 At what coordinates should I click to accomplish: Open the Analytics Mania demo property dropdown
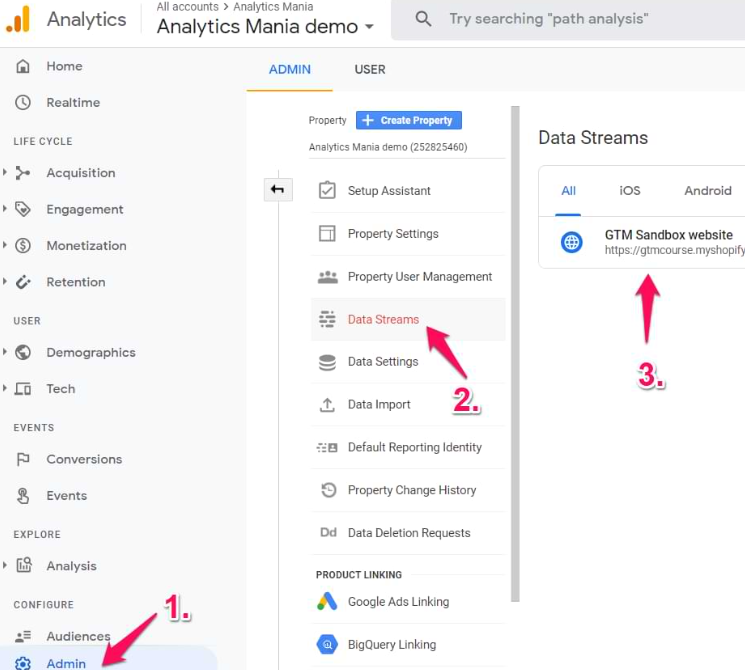(265, 26)
